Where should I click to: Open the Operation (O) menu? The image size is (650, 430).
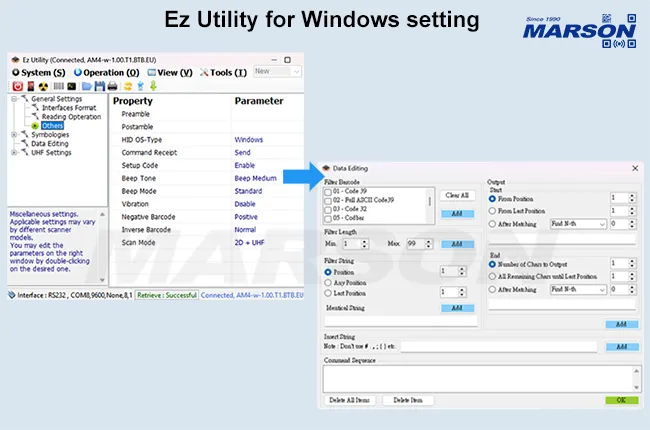coord(107,73)
